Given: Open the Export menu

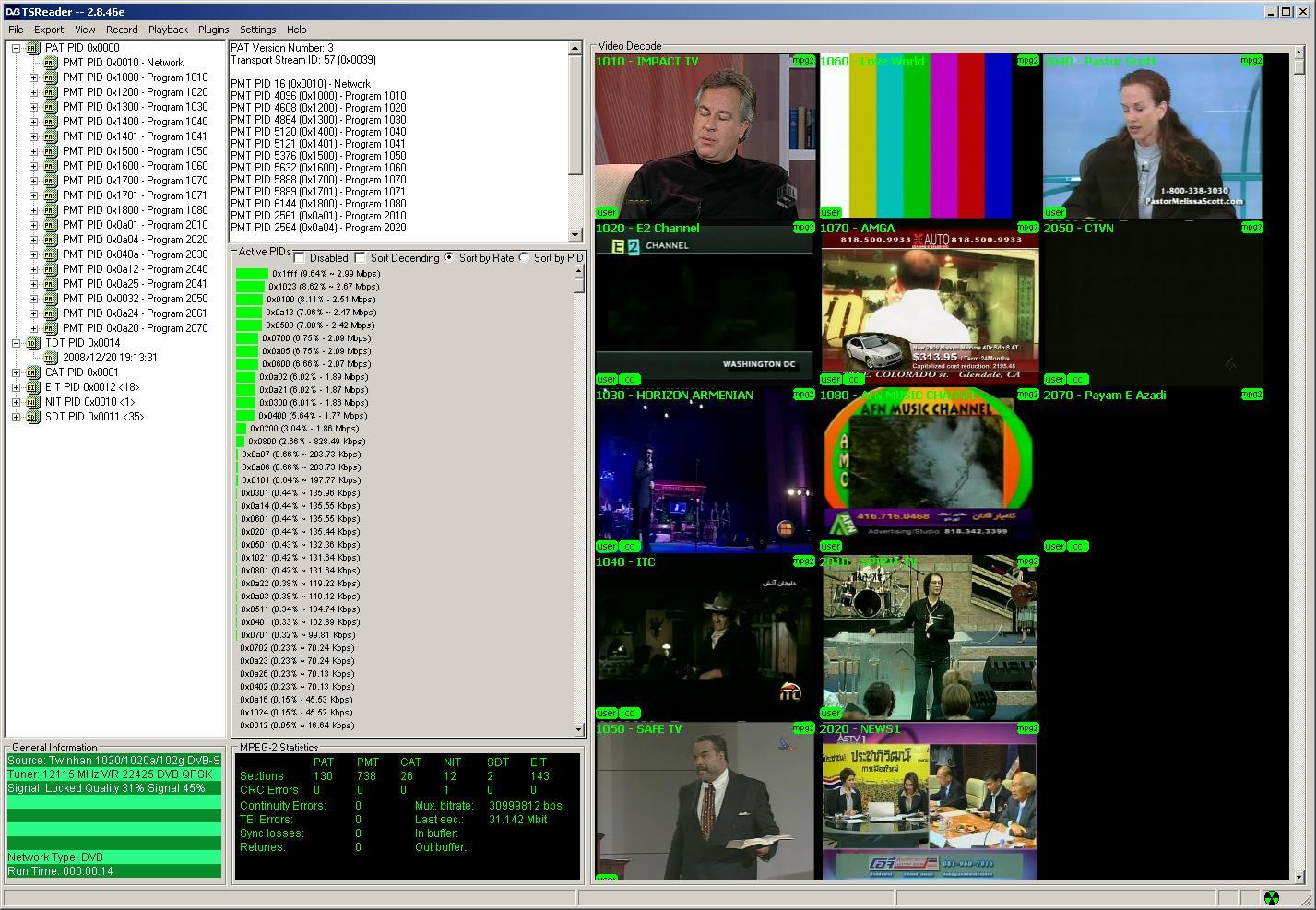Looking at the screenshot, I should point(49,30).
